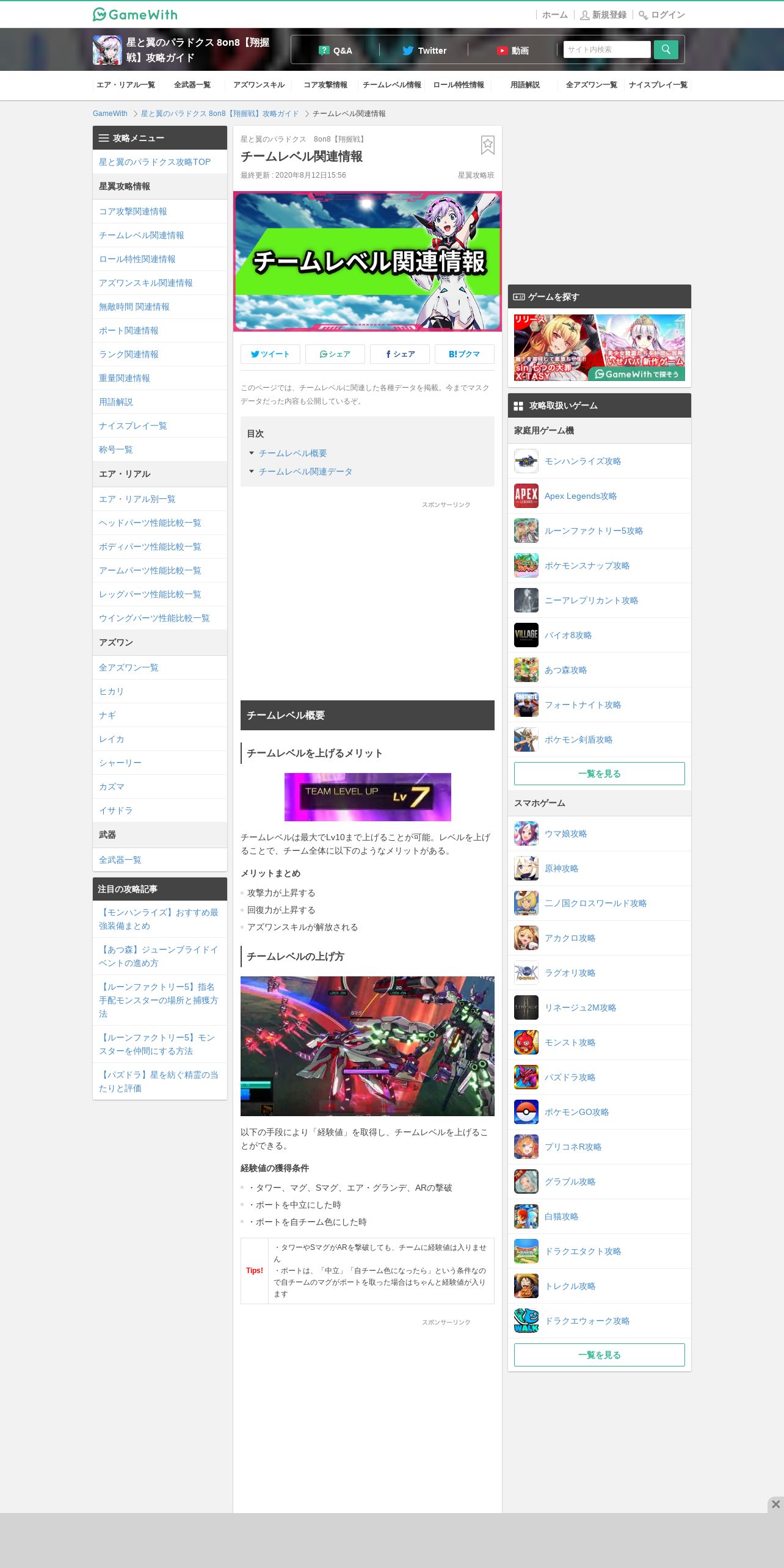The image size is (784, 1568).
Task: Open the Q&A header link
Action: point(335,51)
